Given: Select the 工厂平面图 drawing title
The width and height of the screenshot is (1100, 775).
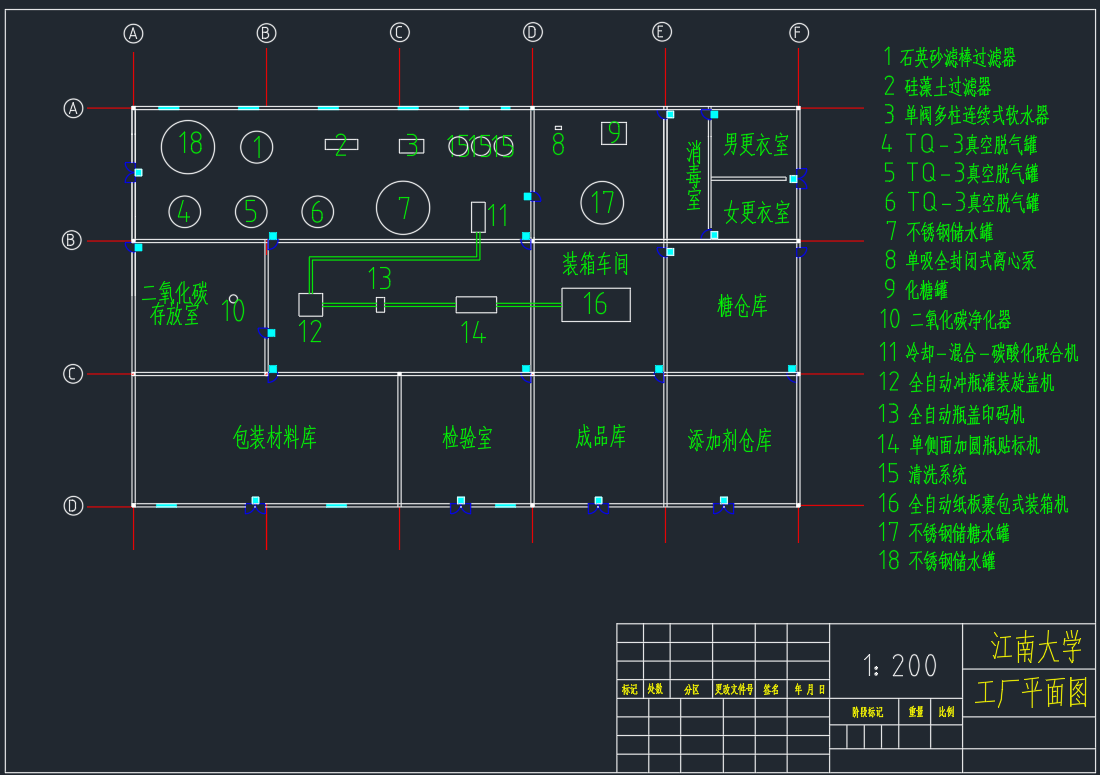Looking at the screenshot, I should coord(1031,692).
